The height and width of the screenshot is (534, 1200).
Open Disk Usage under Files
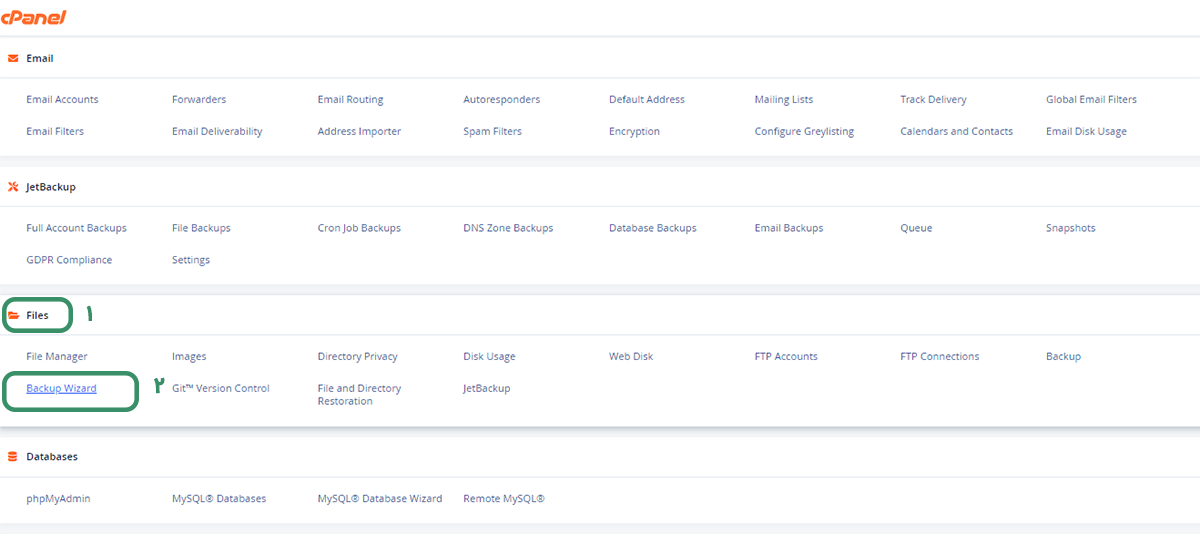point(489,356)
